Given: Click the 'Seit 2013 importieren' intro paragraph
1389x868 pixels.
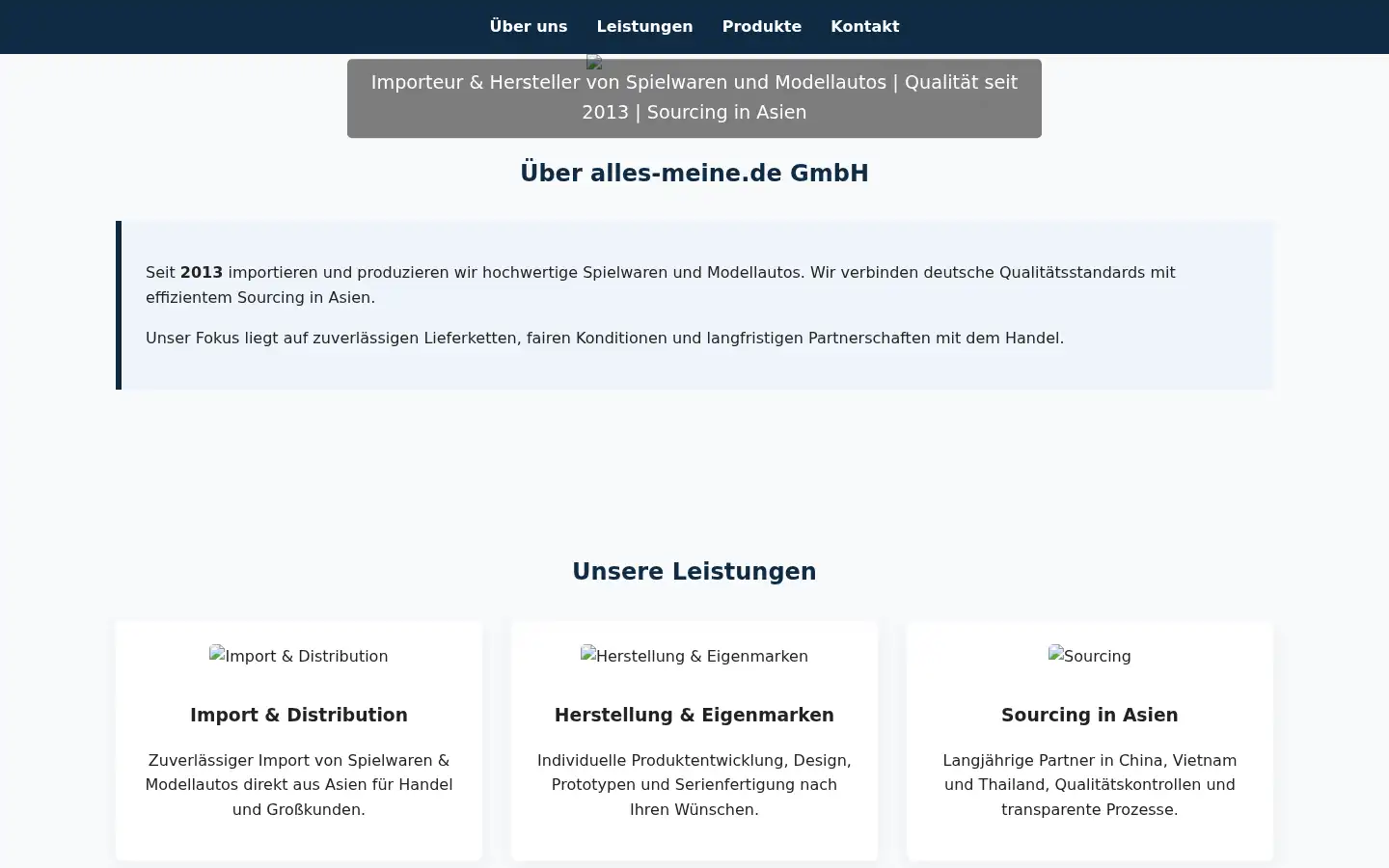Looking at the screenshot, I should point(661,285).
